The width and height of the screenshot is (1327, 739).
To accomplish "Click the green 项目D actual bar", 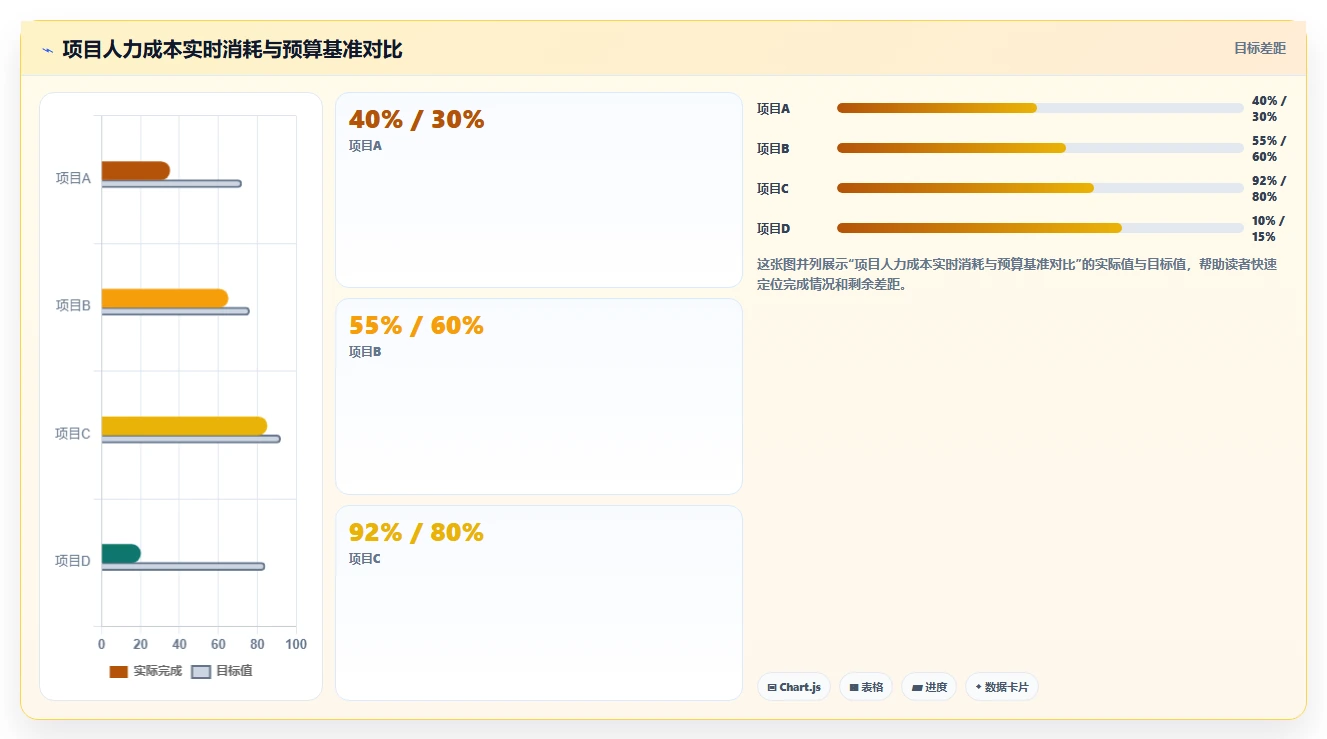I will [121, 554].
